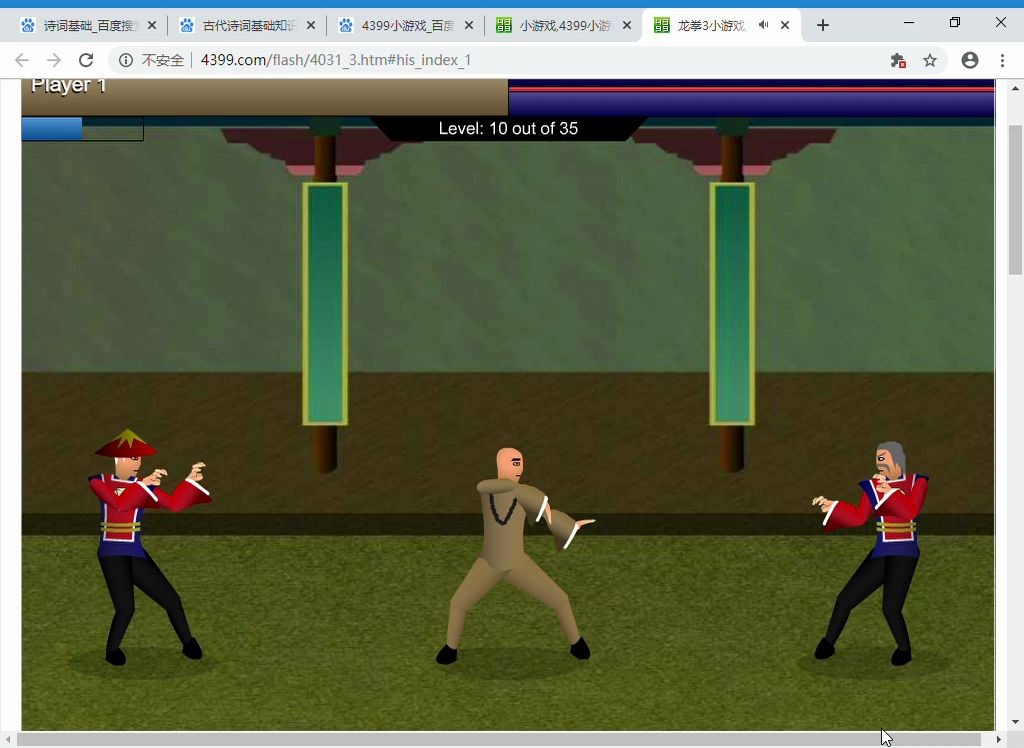Go back to the previous page

coord(22,60)
